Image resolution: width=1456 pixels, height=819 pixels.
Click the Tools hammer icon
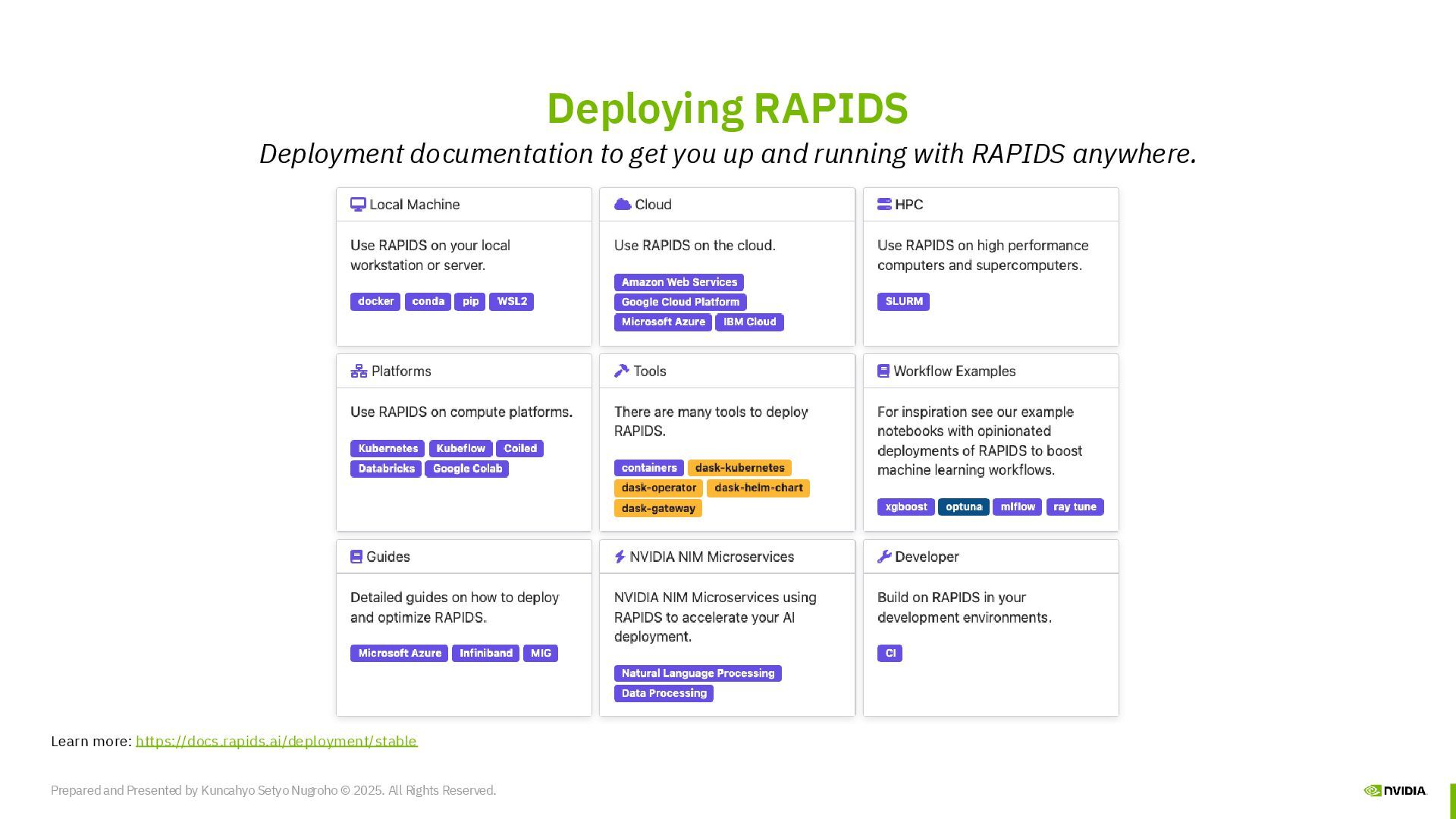click(622, 371)
